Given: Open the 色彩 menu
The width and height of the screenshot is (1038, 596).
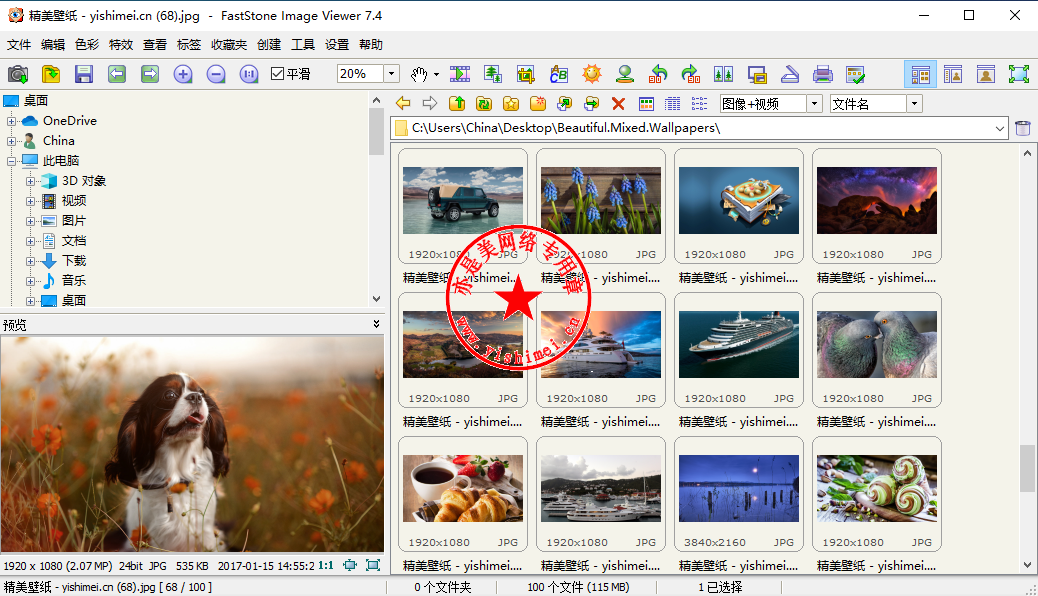Looking at the screenshot, I should (x=87, y=44).
